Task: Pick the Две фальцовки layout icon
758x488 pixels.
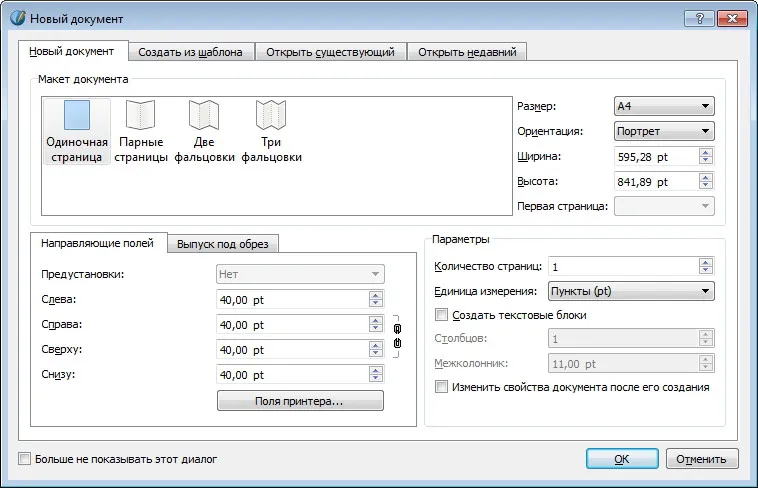Action: 204,115
